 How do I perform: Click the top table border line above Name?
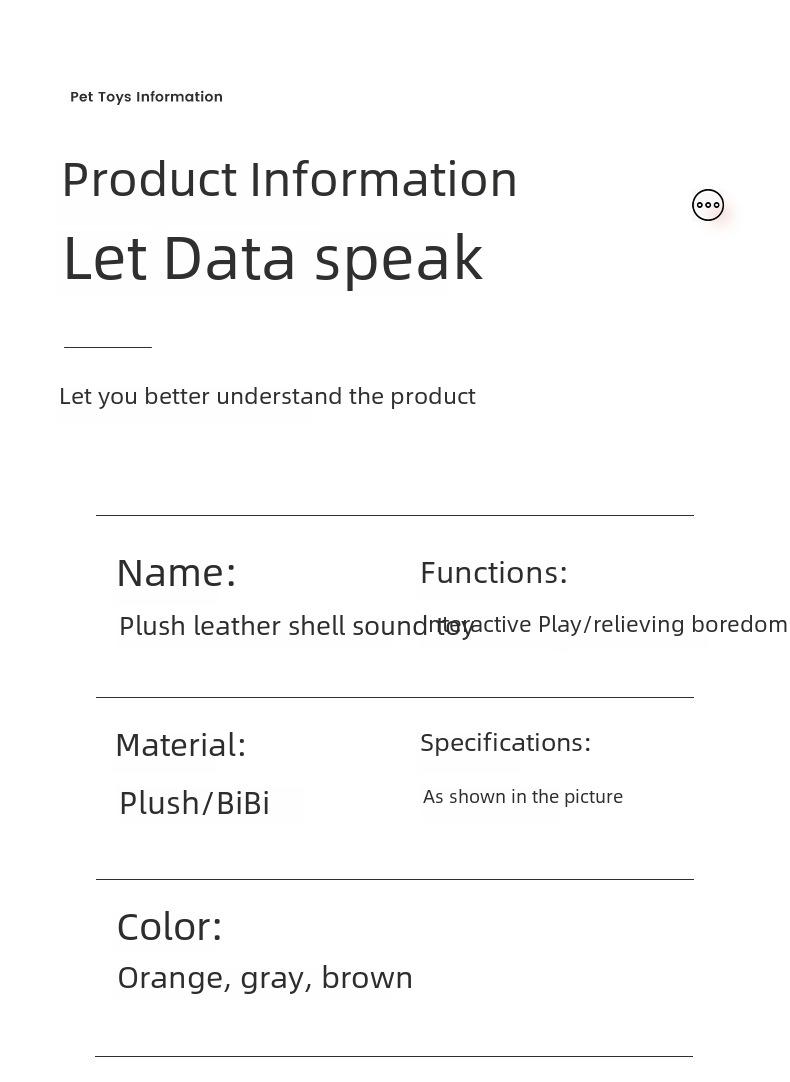(394, 515)
